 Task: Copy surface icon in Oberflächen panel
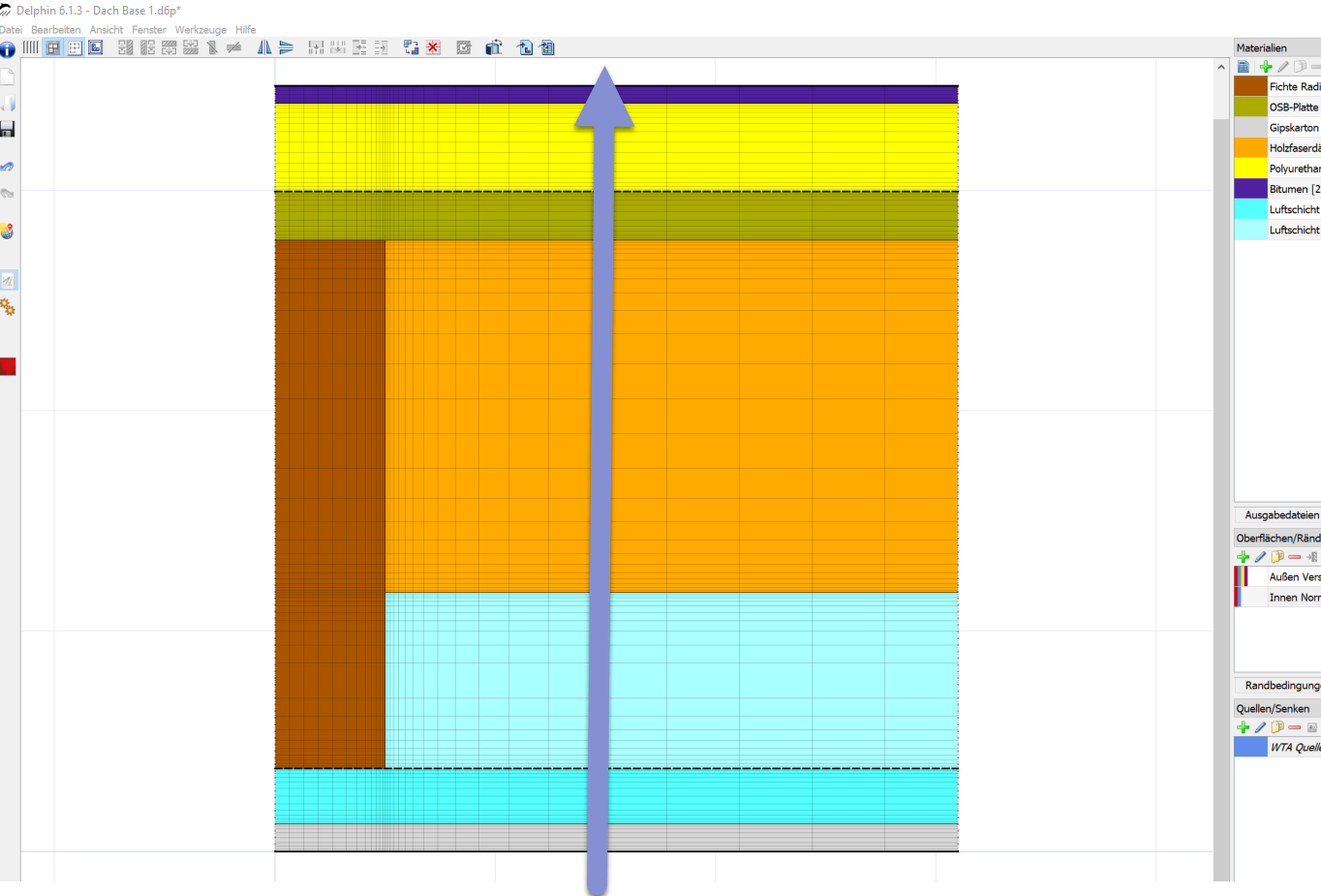coord(1277,557)
